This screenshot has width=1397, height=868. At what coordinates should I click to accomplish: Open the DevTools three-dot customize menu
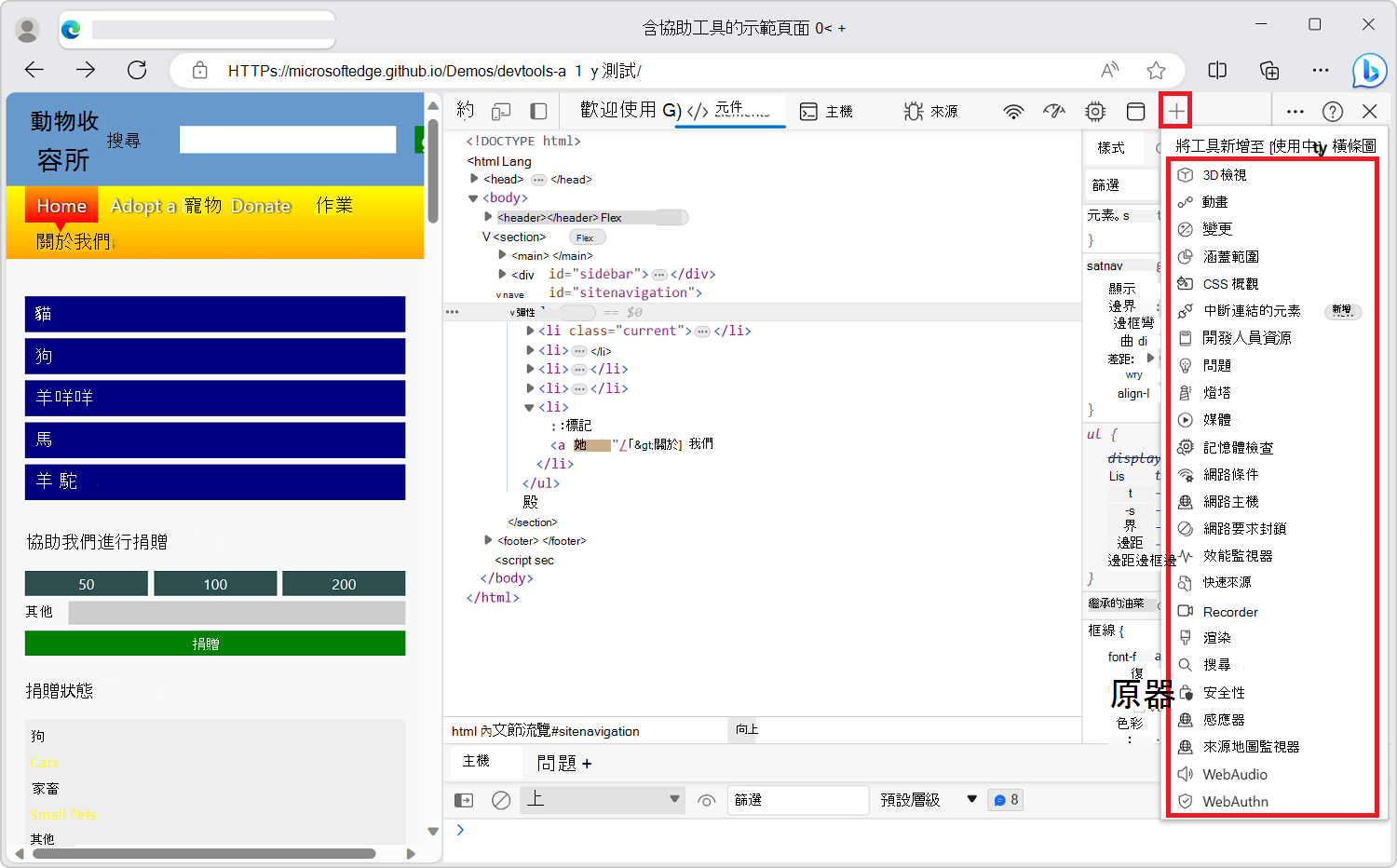coord(1295,111)
